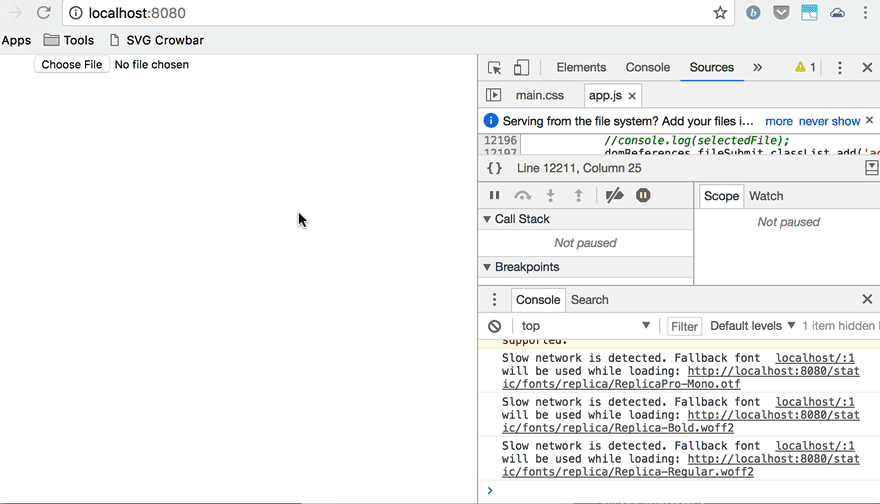
Task: Clear the console
Action: [x=494, y=326]
